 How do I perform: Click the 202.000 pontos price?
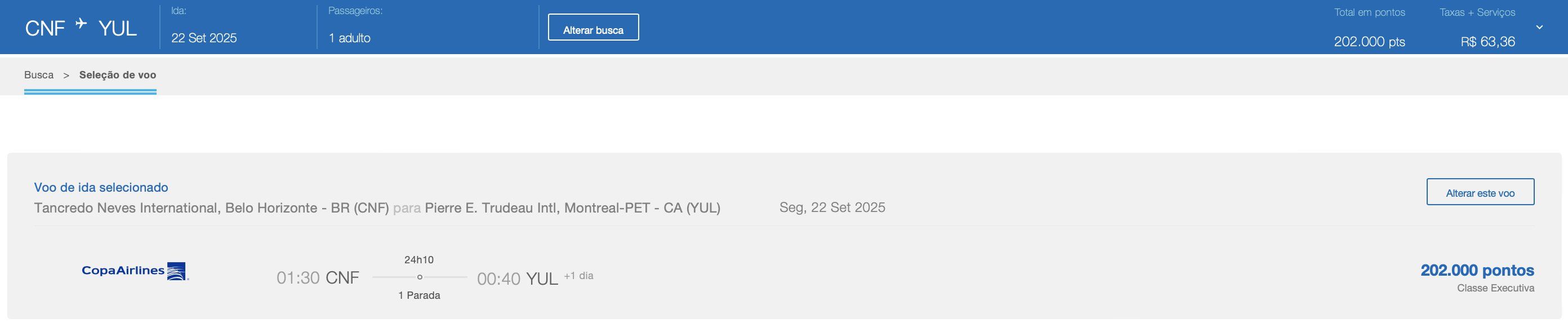(1477, 271)
